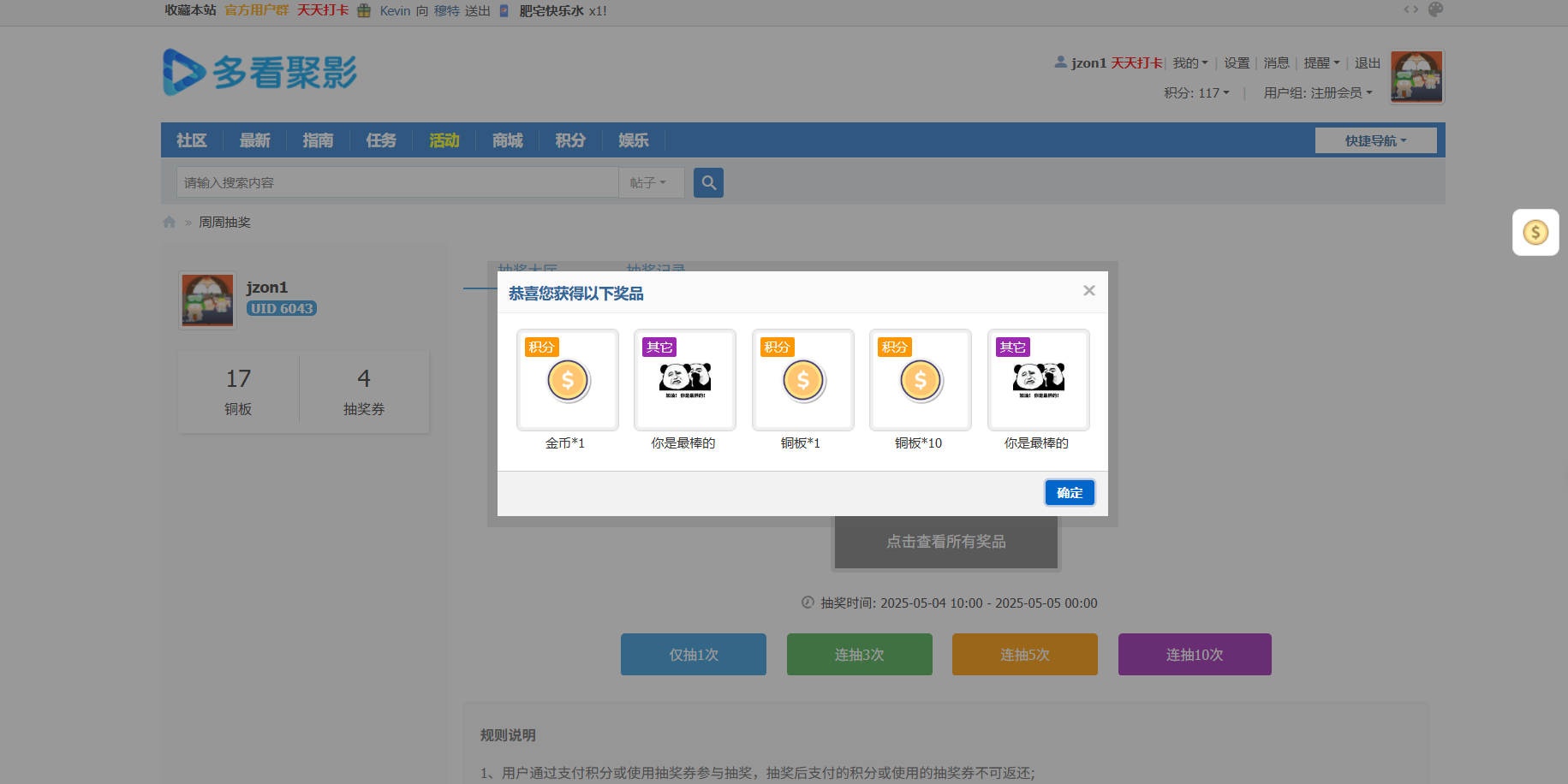Click the user silhouette icon beside jzon1
1568x784 pixels.
(x=1060, y=62)
